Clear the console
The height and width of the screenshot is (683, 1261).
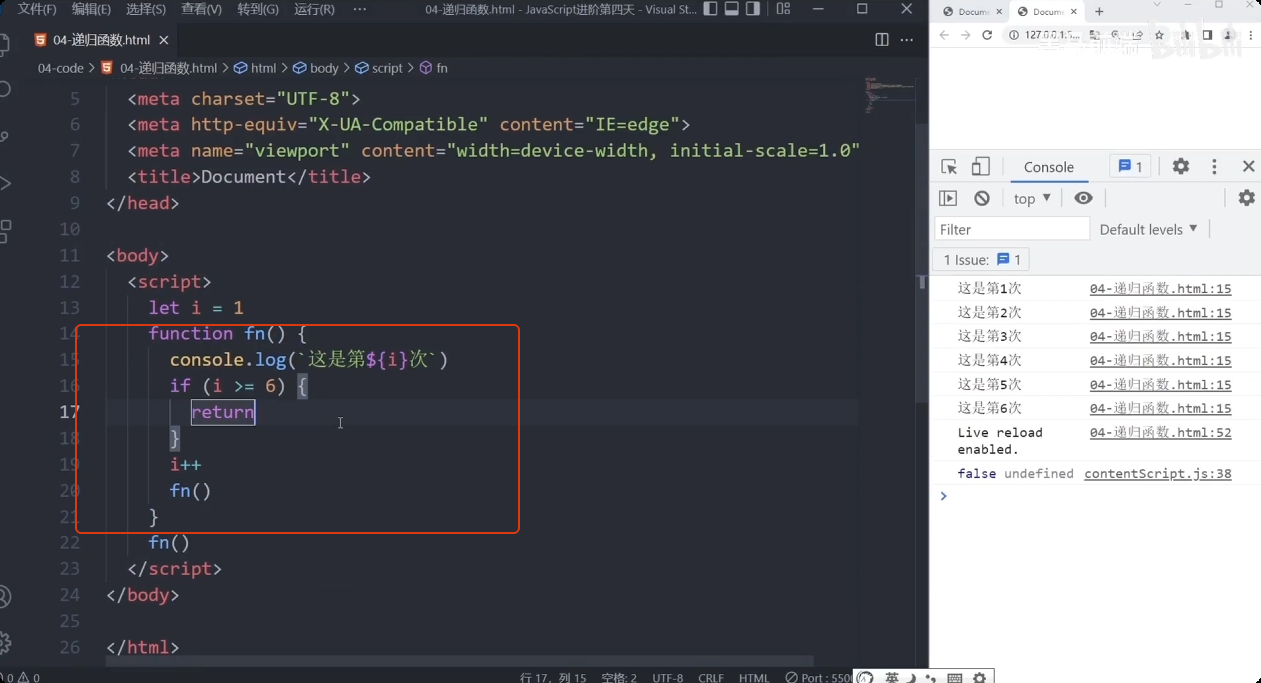982,198
